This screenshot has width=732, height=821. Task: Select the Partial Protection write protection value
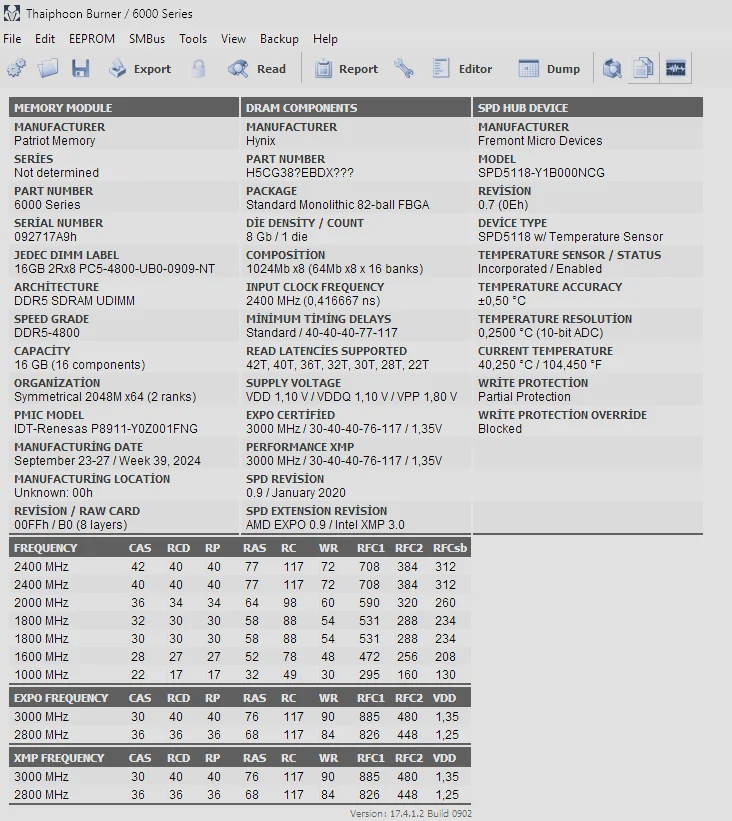click(524, 396)
